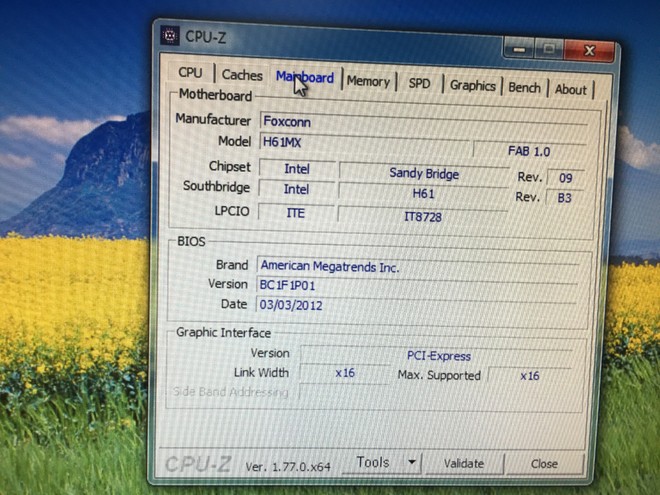Click the chipset Rev. 09 value

566,178
